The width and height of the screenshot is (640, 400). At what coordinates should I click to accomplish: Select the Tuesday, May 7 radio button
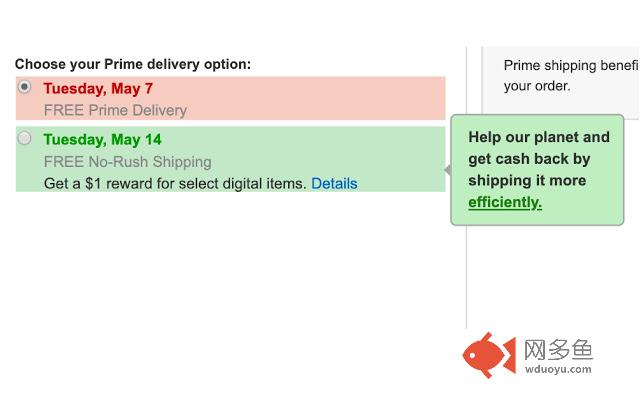tap(24, 87)
